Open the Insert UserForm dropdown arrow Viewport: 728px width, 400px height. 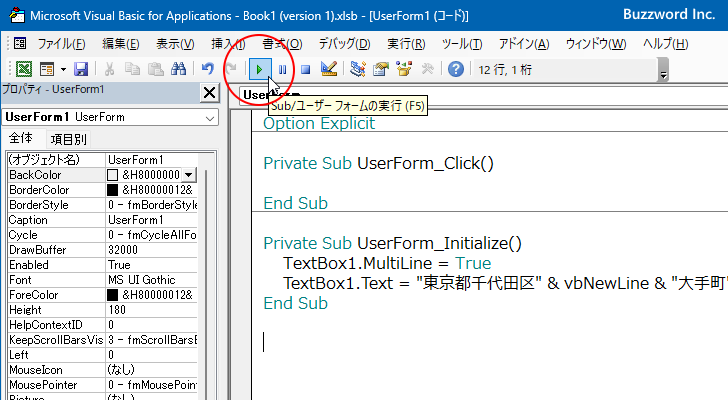pos(63,70)
